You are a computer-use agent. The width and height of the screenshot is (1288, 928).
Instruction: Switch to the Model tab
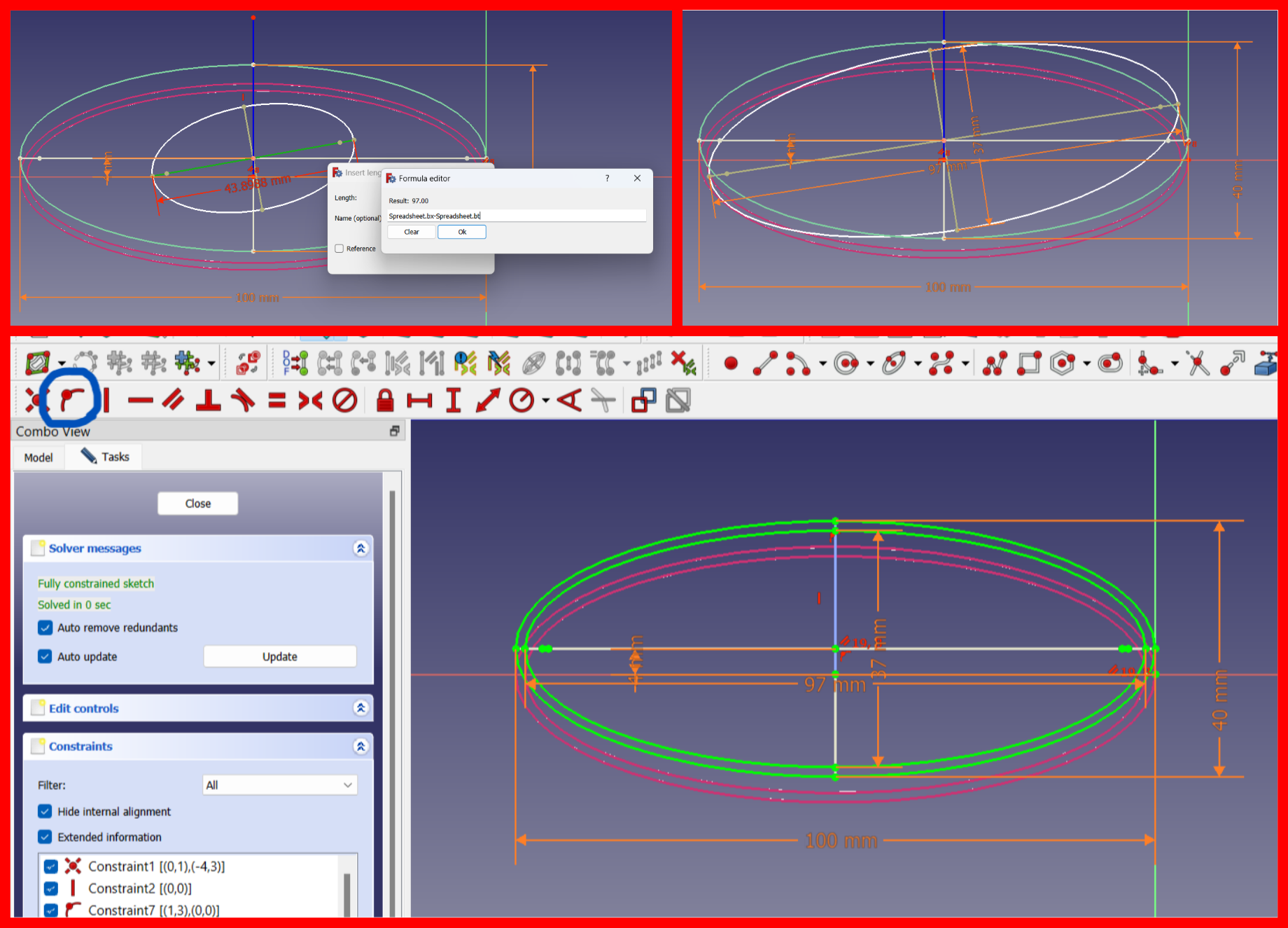click(x=38, y=457)
